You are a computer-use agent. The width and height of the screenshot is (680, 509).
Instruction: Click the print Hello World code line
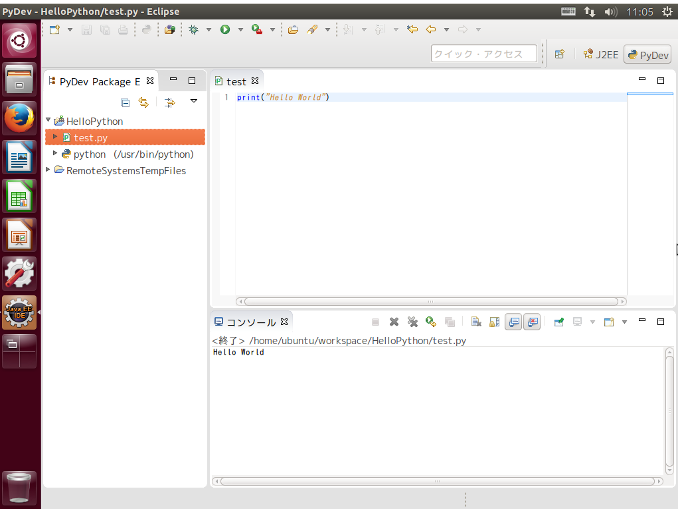tap(283, 98)
